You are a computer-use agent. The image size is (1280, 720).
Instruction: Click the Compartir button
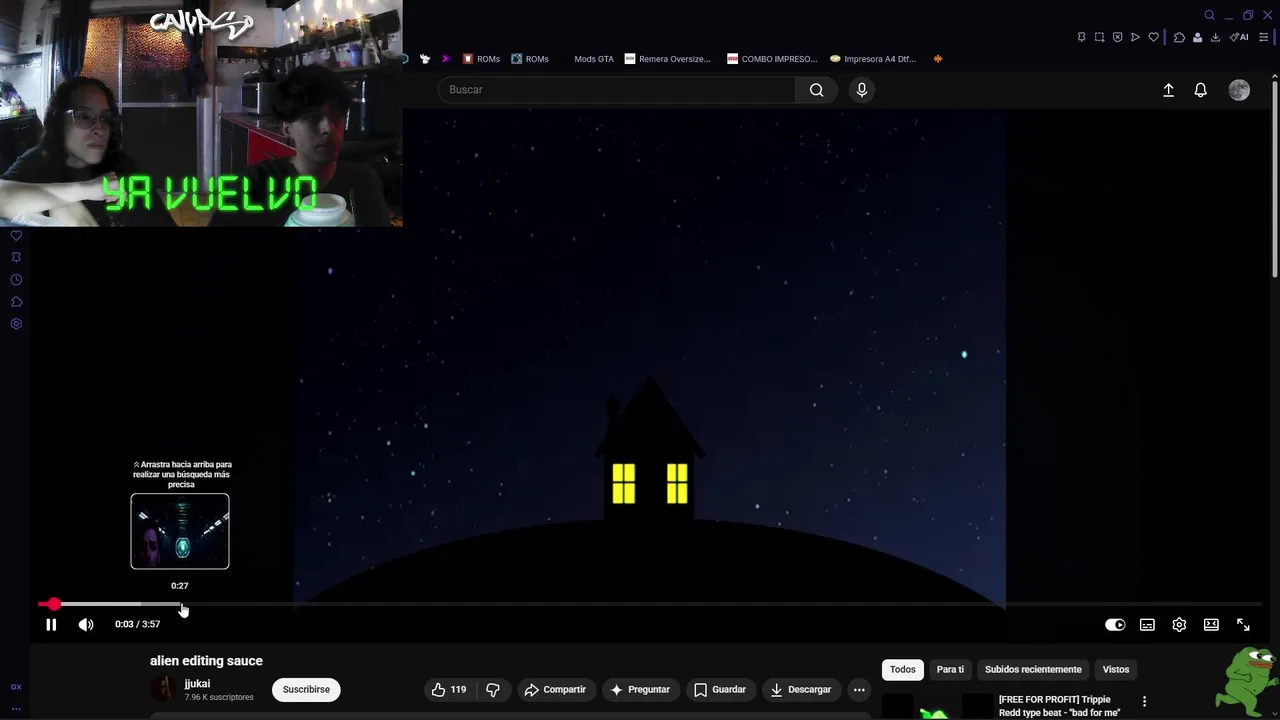[555, 689]
